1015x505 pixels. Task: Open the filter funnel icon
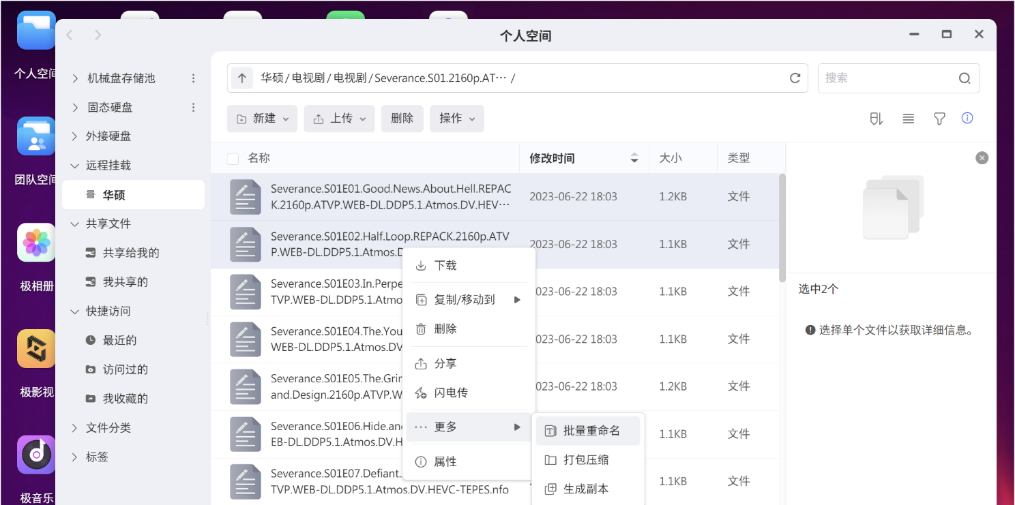click(939, 118)
